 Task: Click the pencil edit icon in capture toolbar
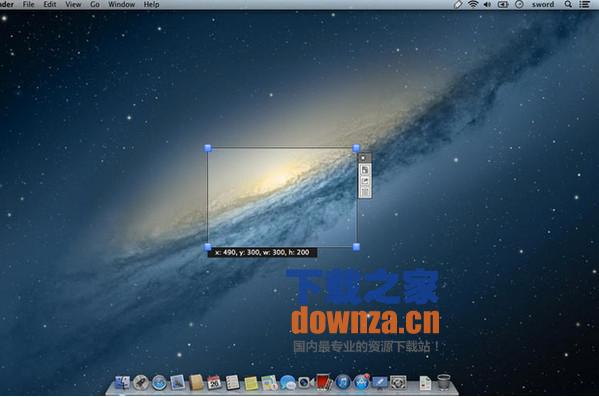365,181
